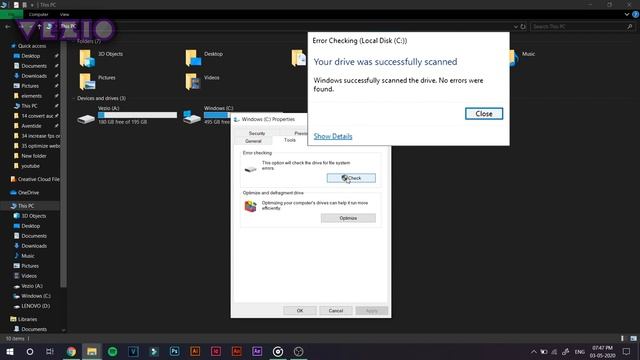Open the Show Details link
Screen dimensions: 640x360
point(333,136)
